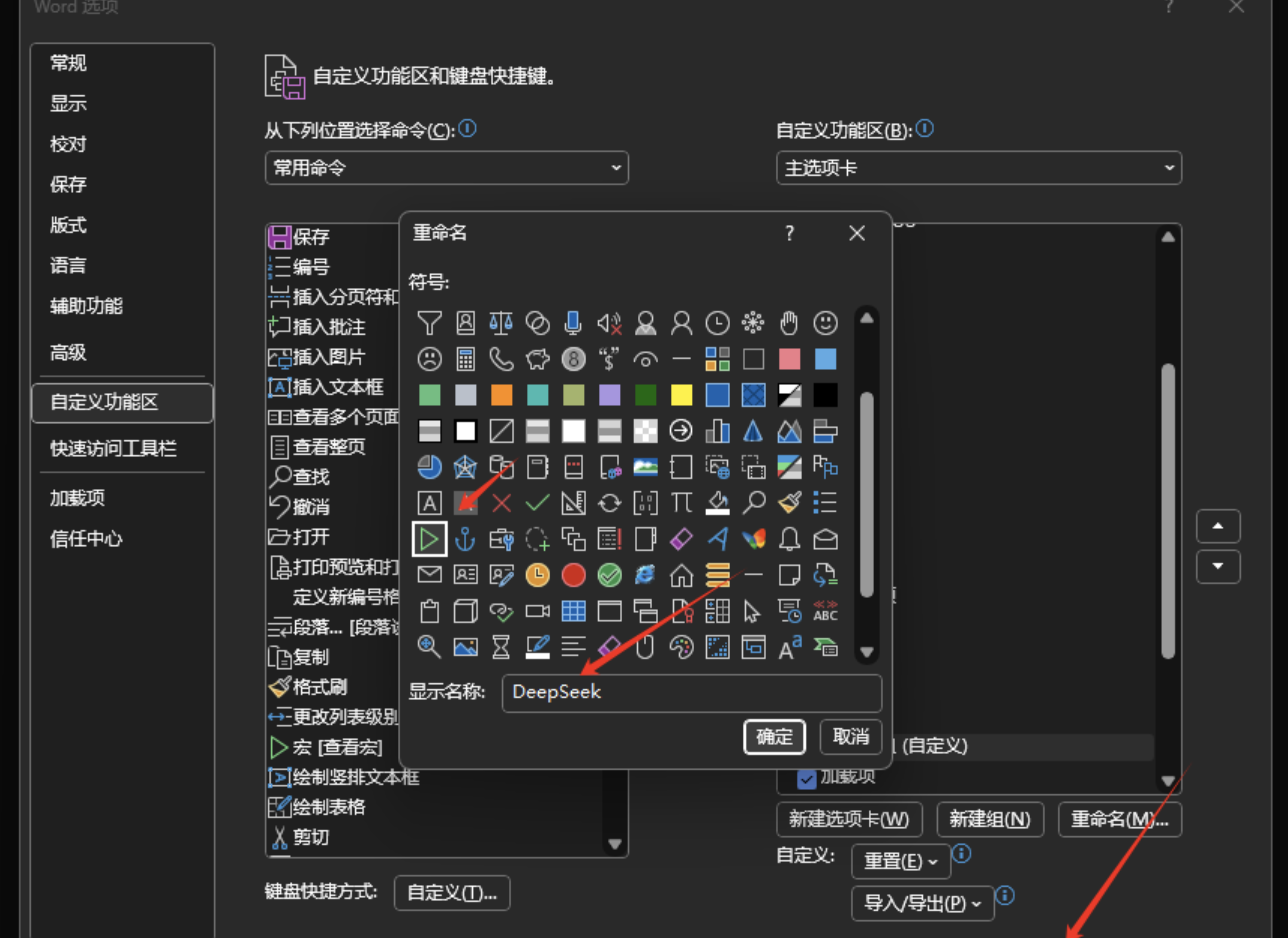Click the 新建选项卡 button
The width and height of the screenshot is (1288, 938).
pos(848,819)
